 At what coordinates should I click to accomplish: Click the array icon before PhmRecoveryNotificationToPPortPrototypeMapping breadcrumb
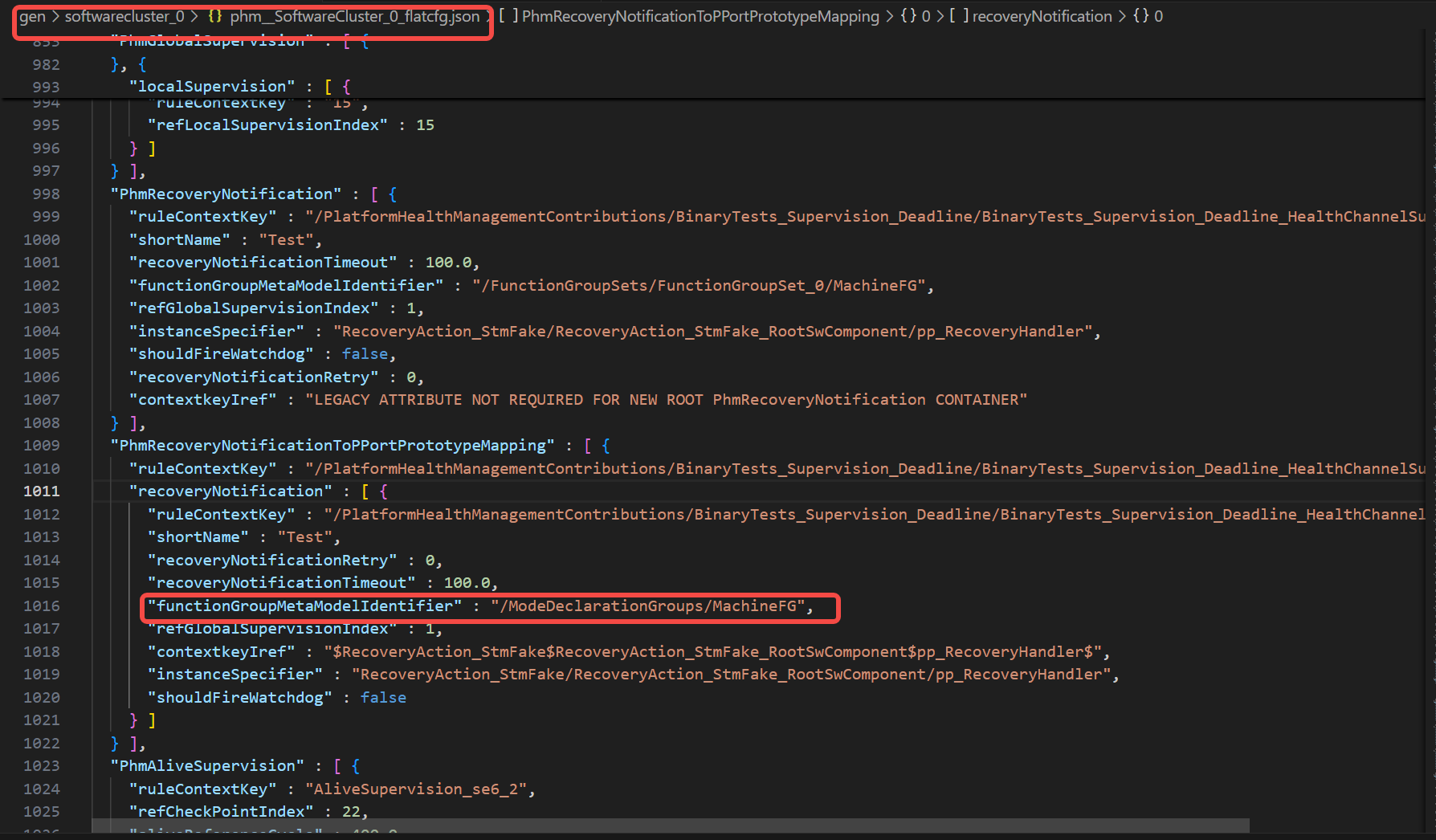pyautogui.click(x=508, y=16)
